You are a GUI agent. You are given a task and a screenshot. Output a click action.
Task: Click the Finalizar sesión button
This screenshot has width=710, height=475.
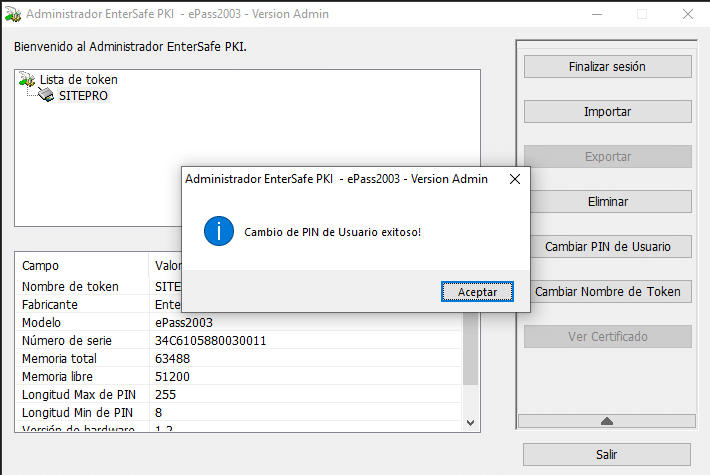point(608,67)
